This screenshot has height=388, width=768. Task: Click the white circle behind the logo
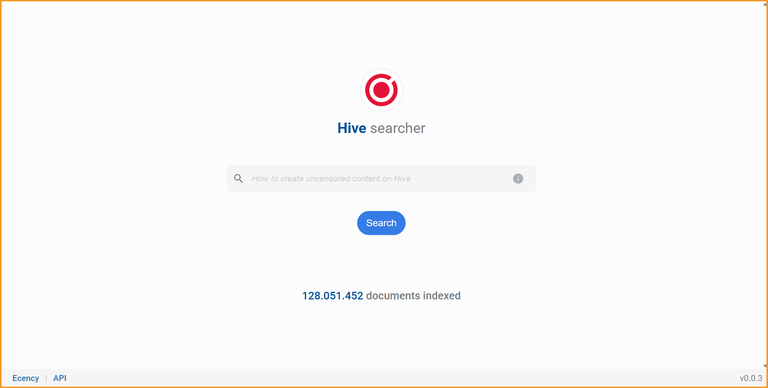[x=381, y=90]
